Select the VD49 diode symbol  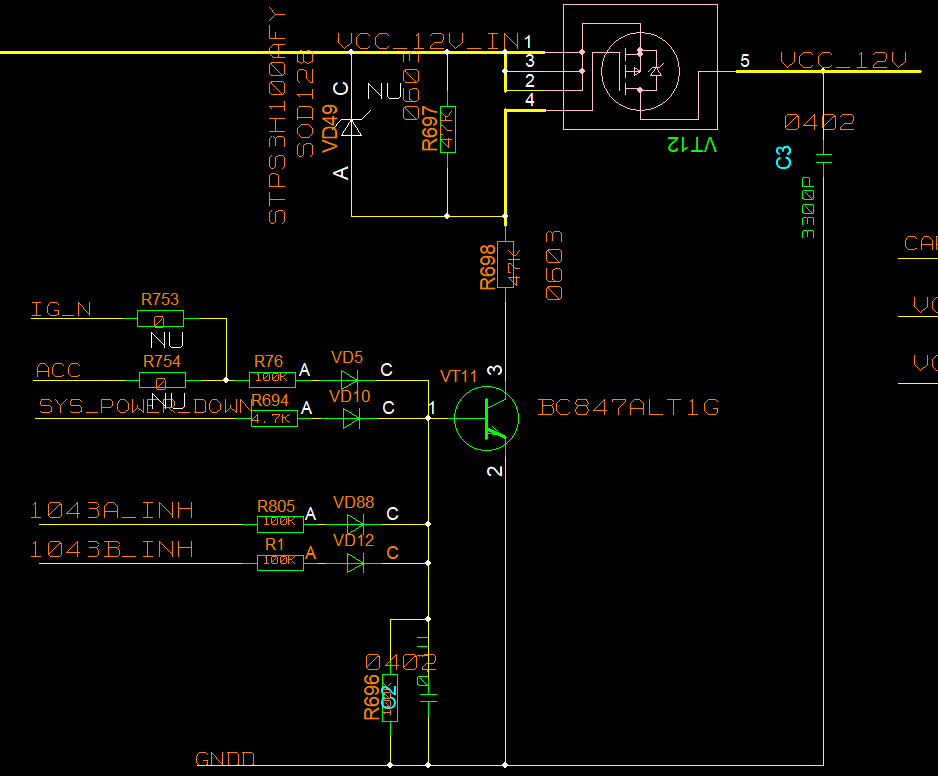click(x=351, y=127)
